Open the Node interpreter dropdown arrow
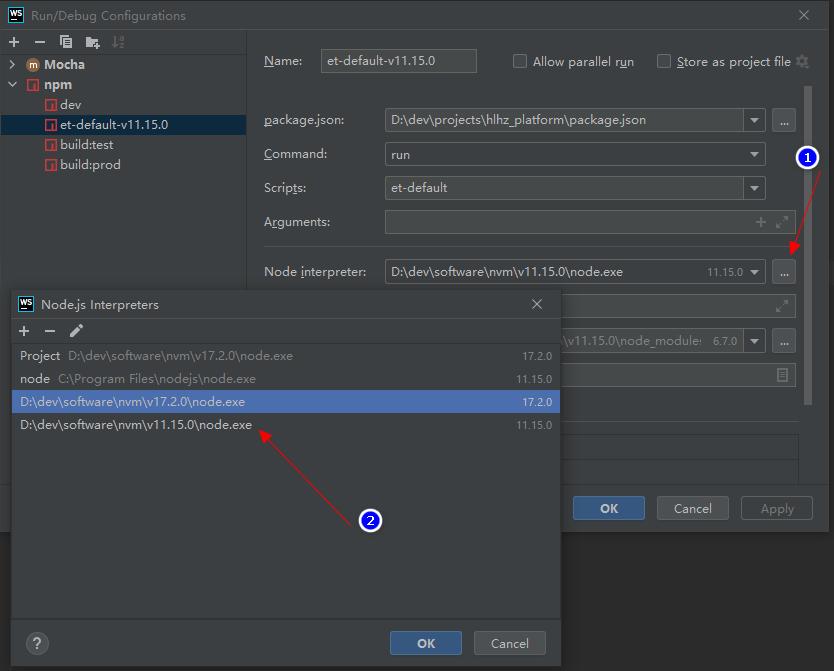 pyautogui.click(x=754, y=272)
